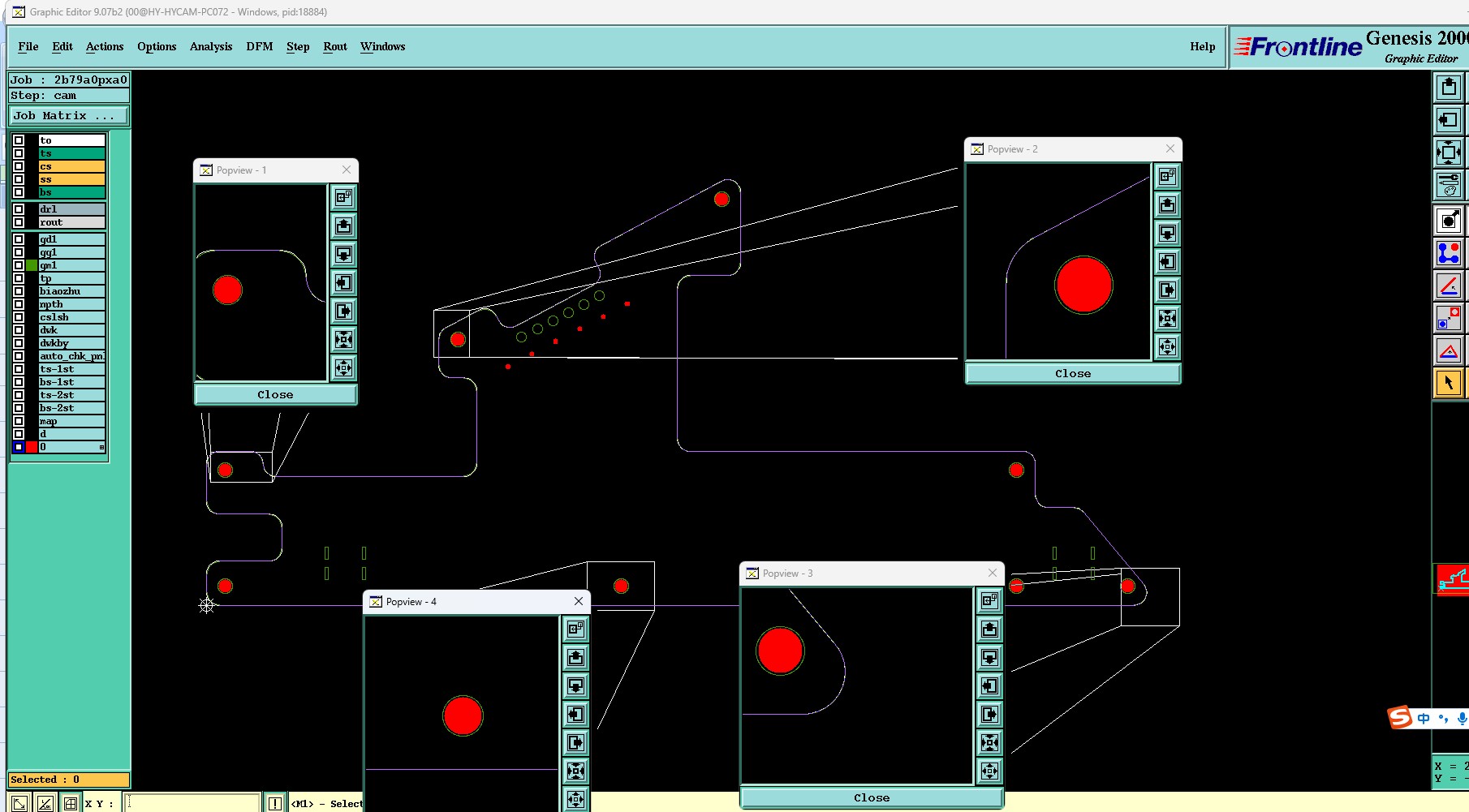Toggle display checkbox for layer 'drl'
The image size is (1469, 812).
tap(19, 209)
